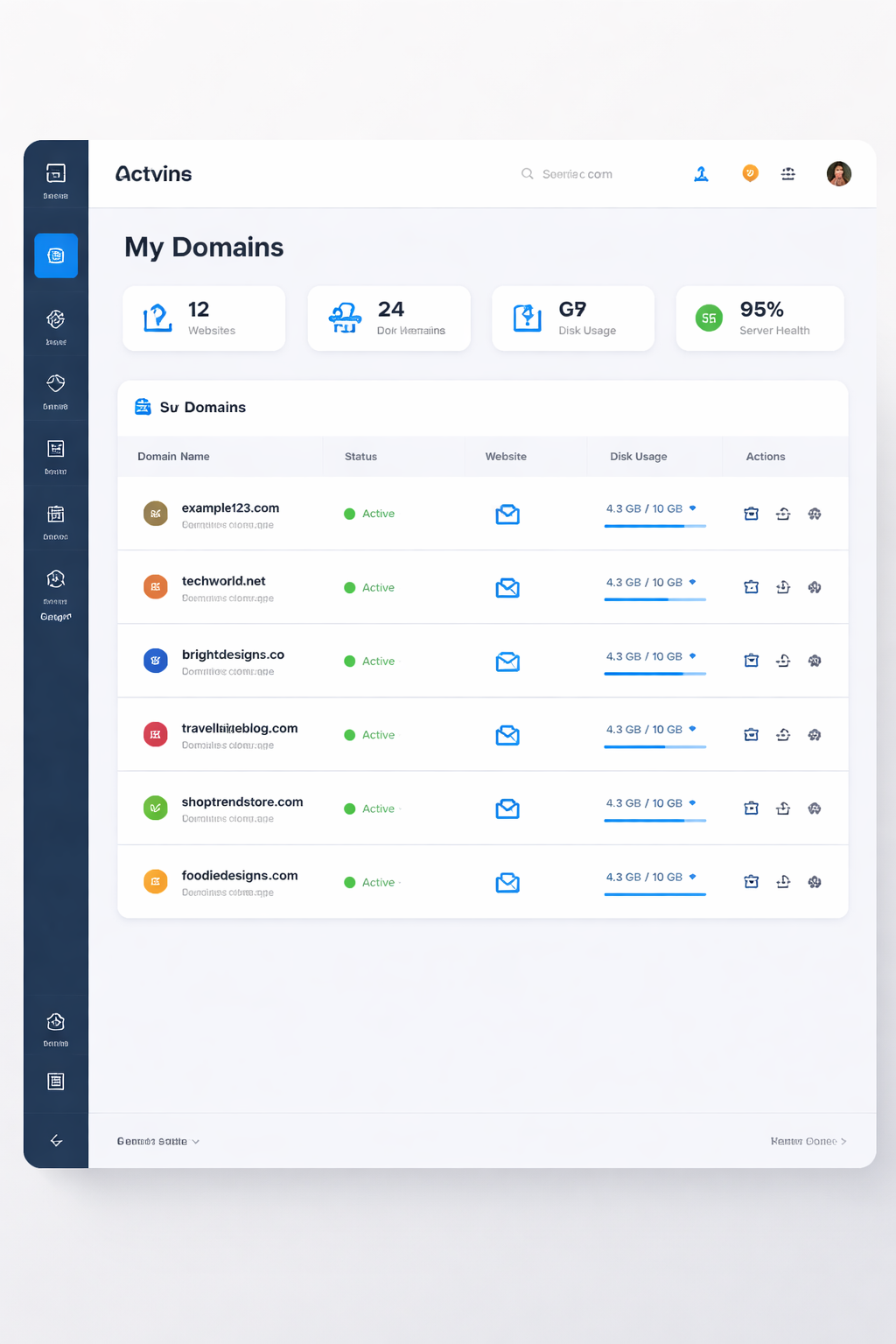Sort by the Domain Name column header
Image resolution: width=896 pixels, height=1344 pixels.
(x=173, y=457)
